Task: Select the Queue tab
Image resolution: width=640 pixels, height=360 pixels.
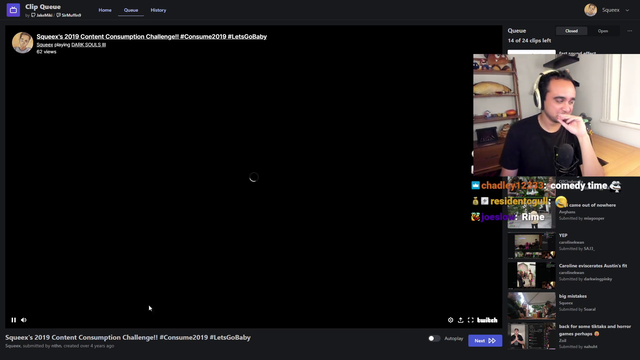Action: (131, 10)
